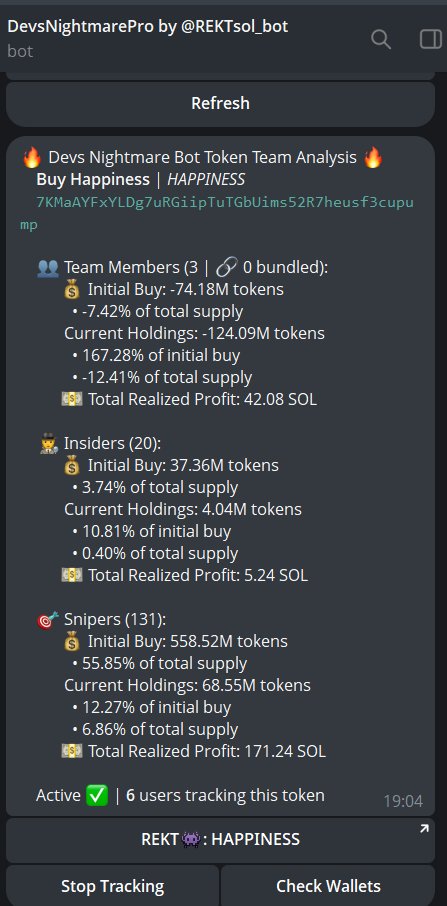The width and height of the screenshot is (447, 906).
Task: Click the Snipers dart target emoji
Action: point(48,619)
